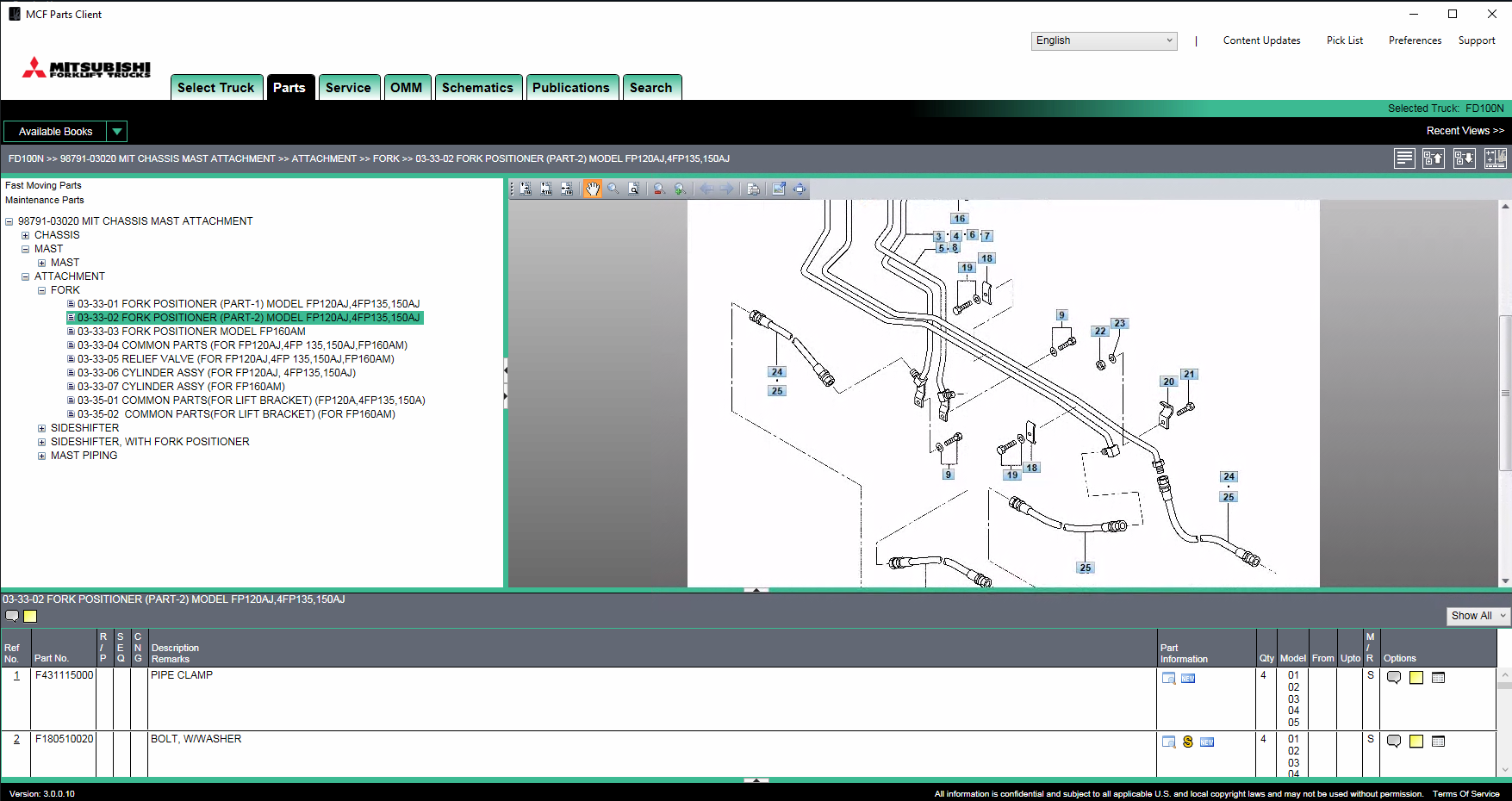Click the forward arrow in diagram toolbar
Screen dimensions: 1512x801
tap(727, 189)
